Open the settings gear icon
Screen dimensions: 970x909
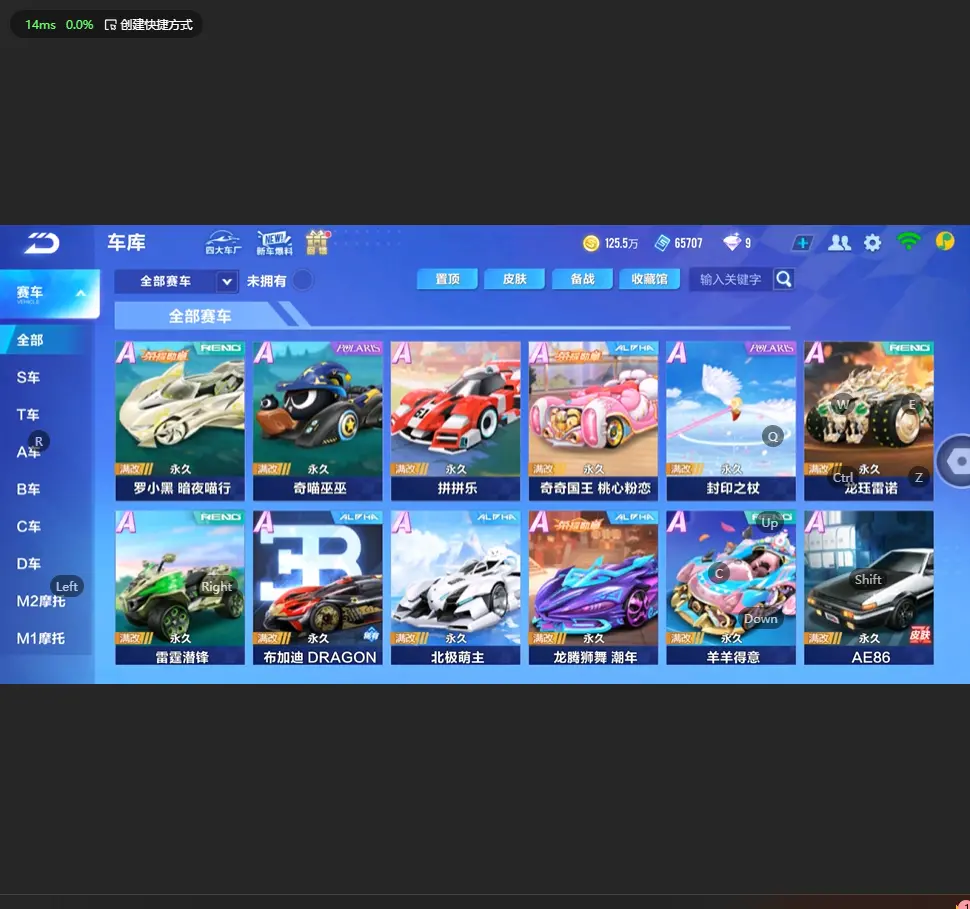(872, 243)
